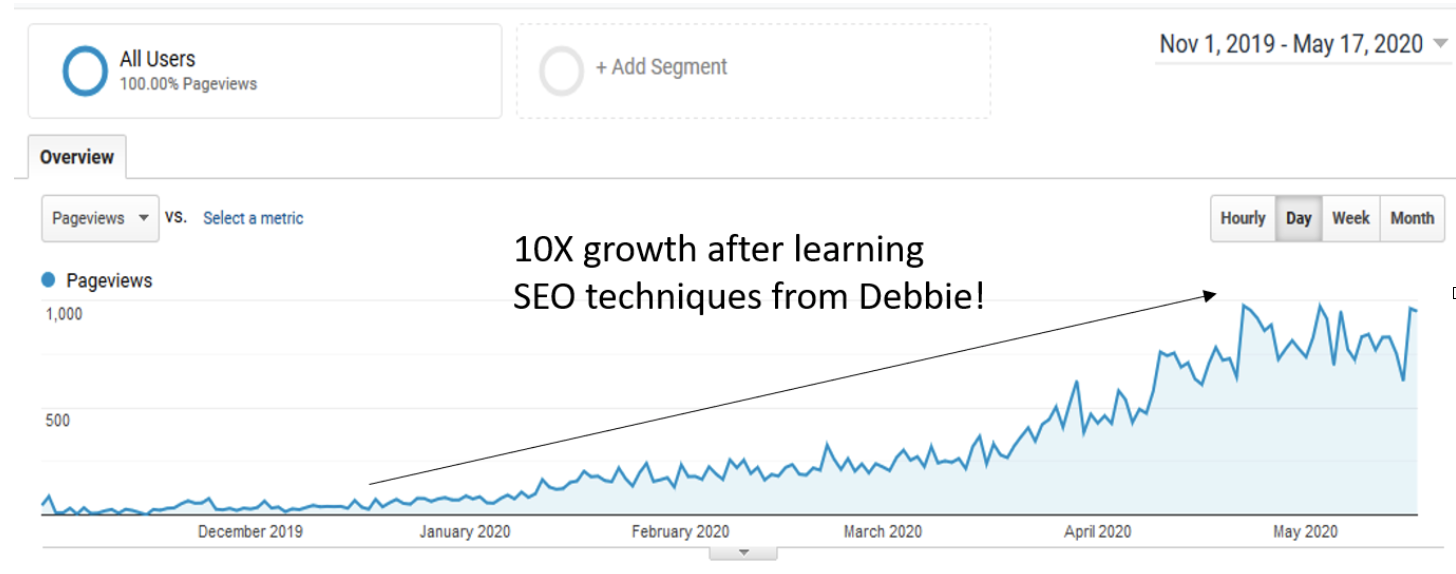Click the February 2020 axis label
This screenshot has width=1456, height=574.
tap(680, 532)
